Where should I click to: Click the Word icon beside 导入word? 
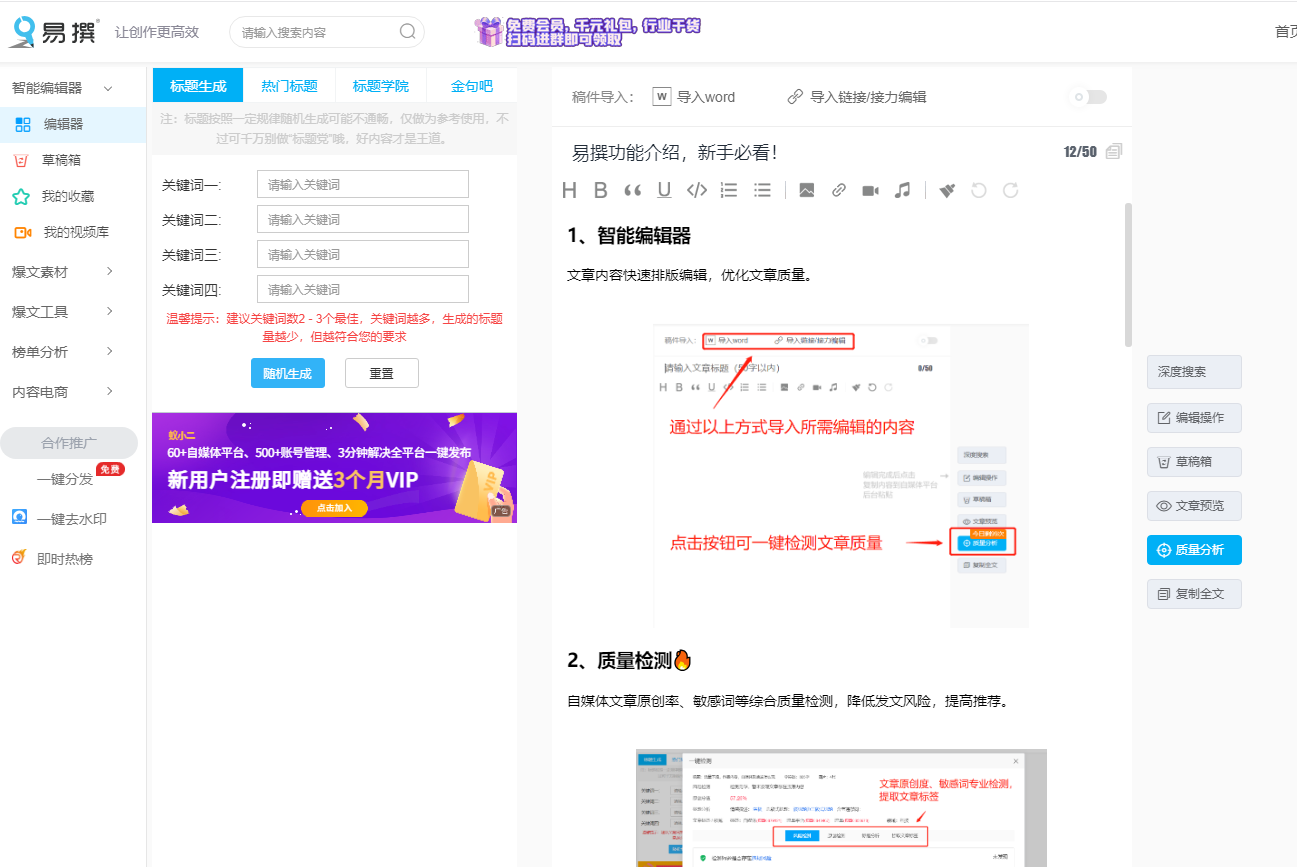pos(661,97)
